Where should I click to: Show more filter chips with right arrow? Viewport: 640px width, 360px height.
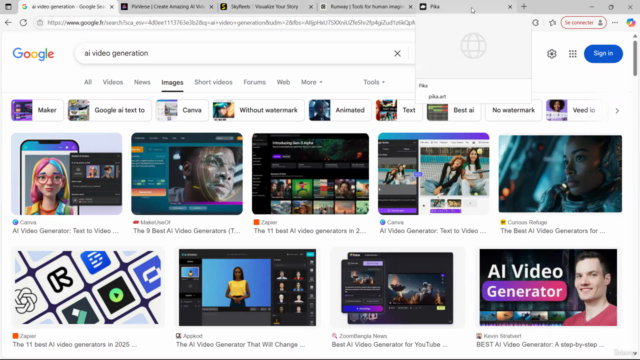(617, 110)
